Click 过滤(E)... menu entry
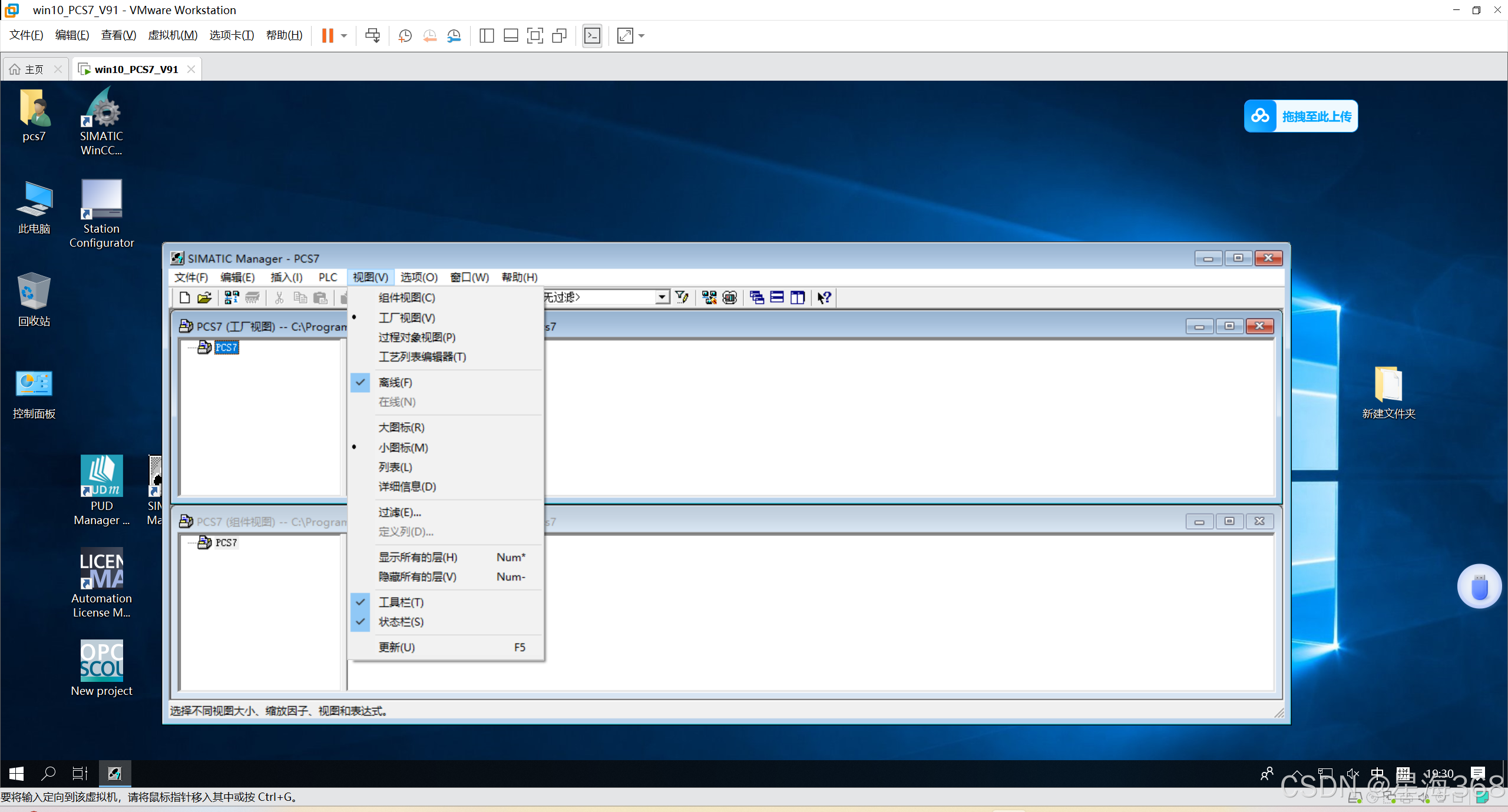This screenshot has width=1508, height=812. coord(400,512)
